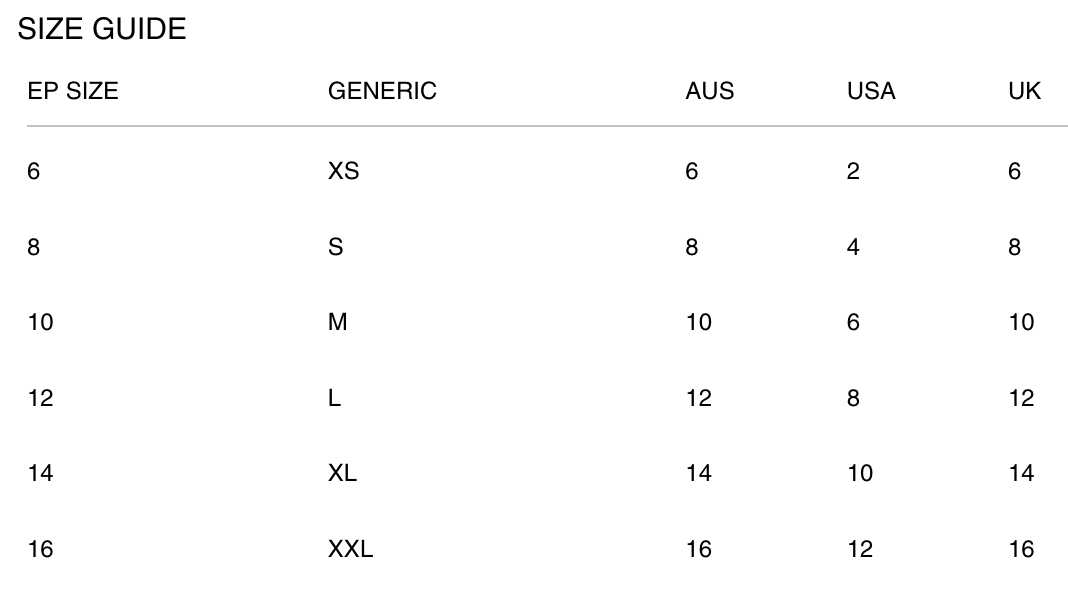The height and width of the screenshot is (594, 1068).
Task: Select the GENERIC column header
Action: point(382,91)
